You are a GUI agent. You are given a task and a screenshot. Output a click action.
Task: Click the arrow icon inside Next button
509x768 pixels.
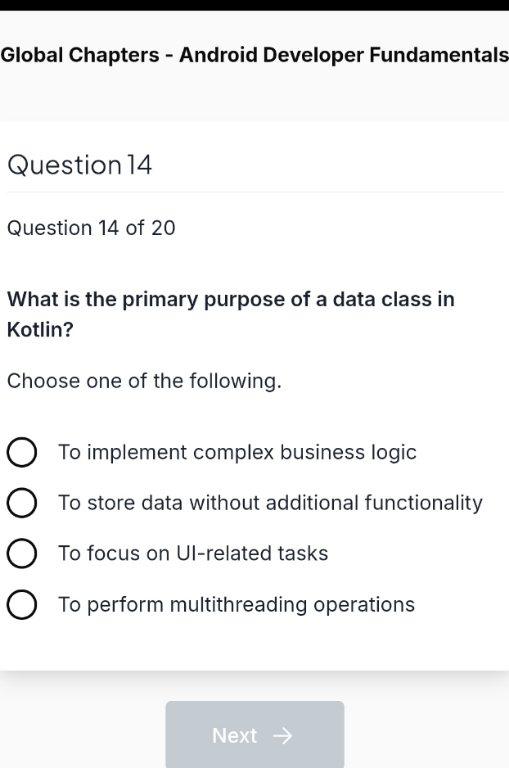[x=282, y=735]
